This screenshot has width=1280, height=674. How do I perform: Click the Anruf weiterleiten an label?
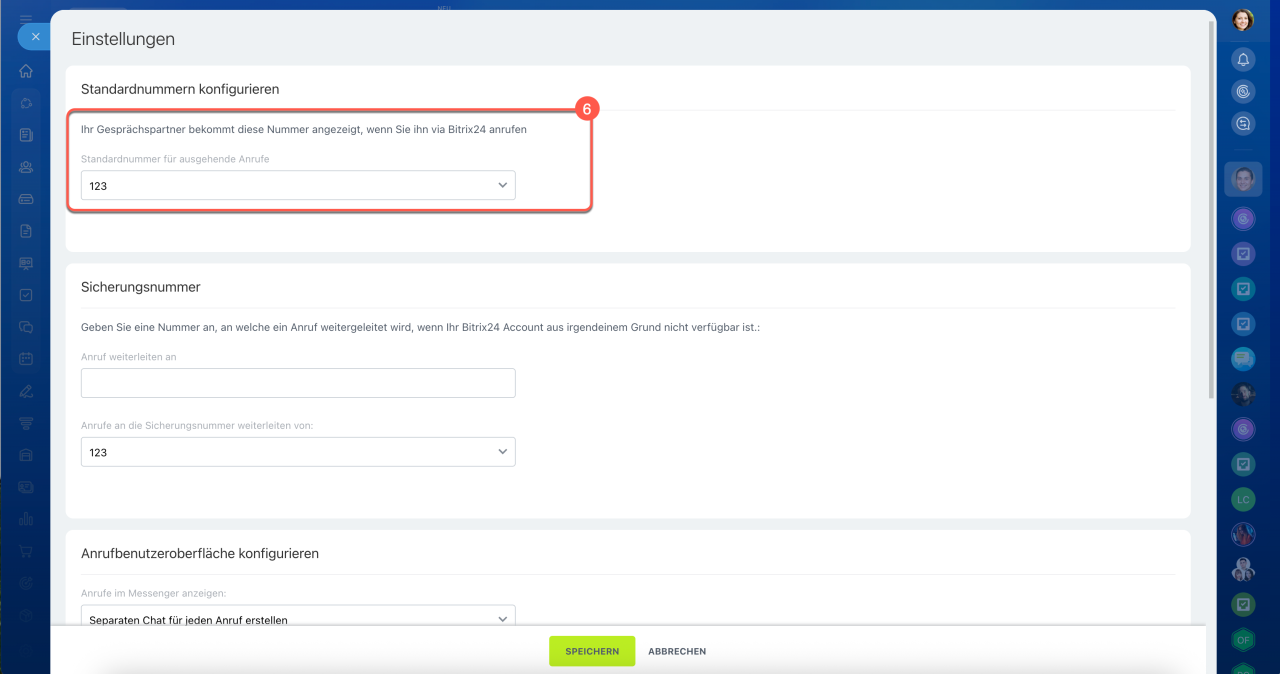point(129,357)
